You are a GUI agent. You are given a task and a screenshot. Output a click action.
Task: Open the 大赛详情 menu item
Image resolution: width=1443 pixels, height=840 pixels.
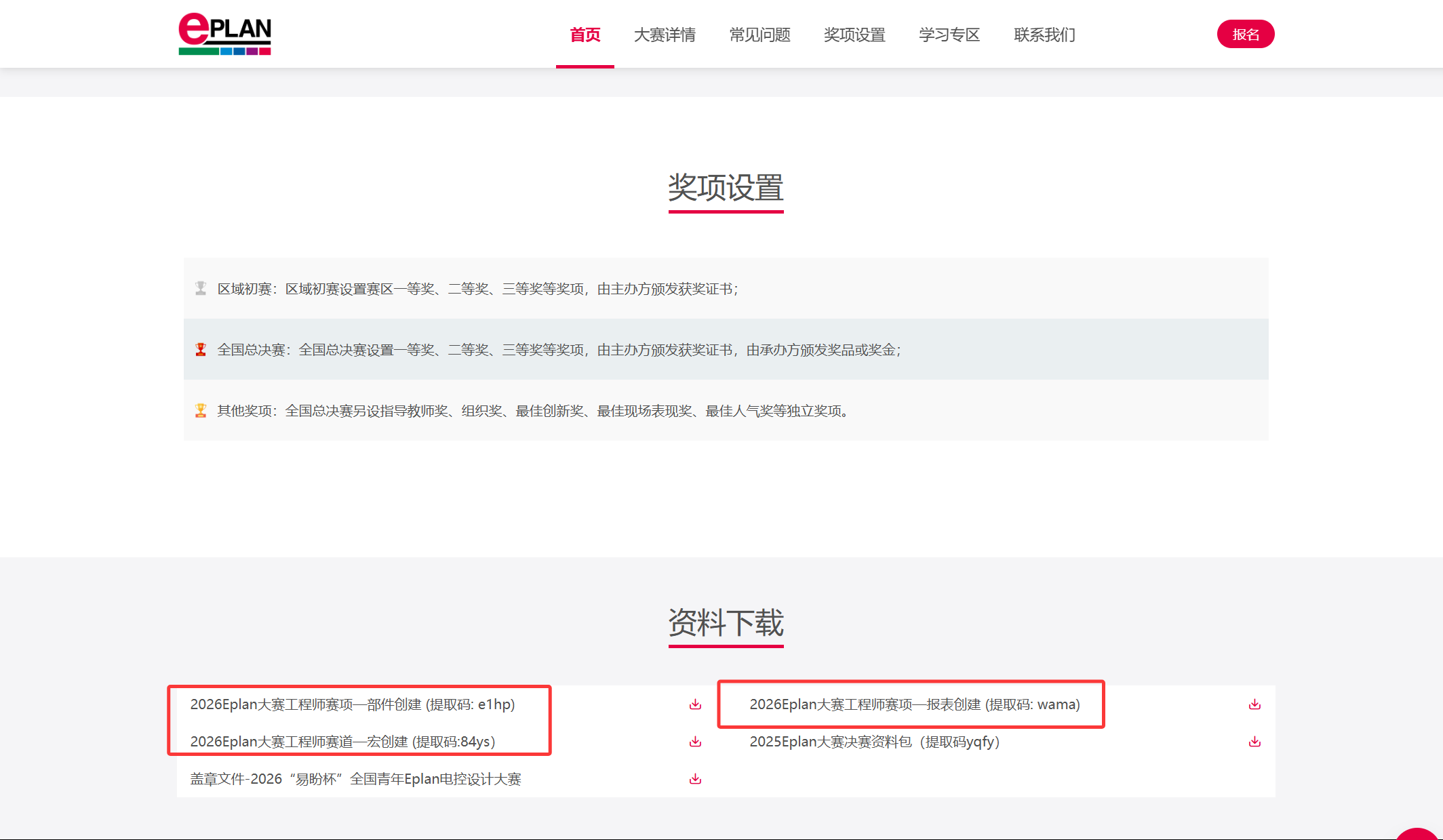tap(665, 35)
